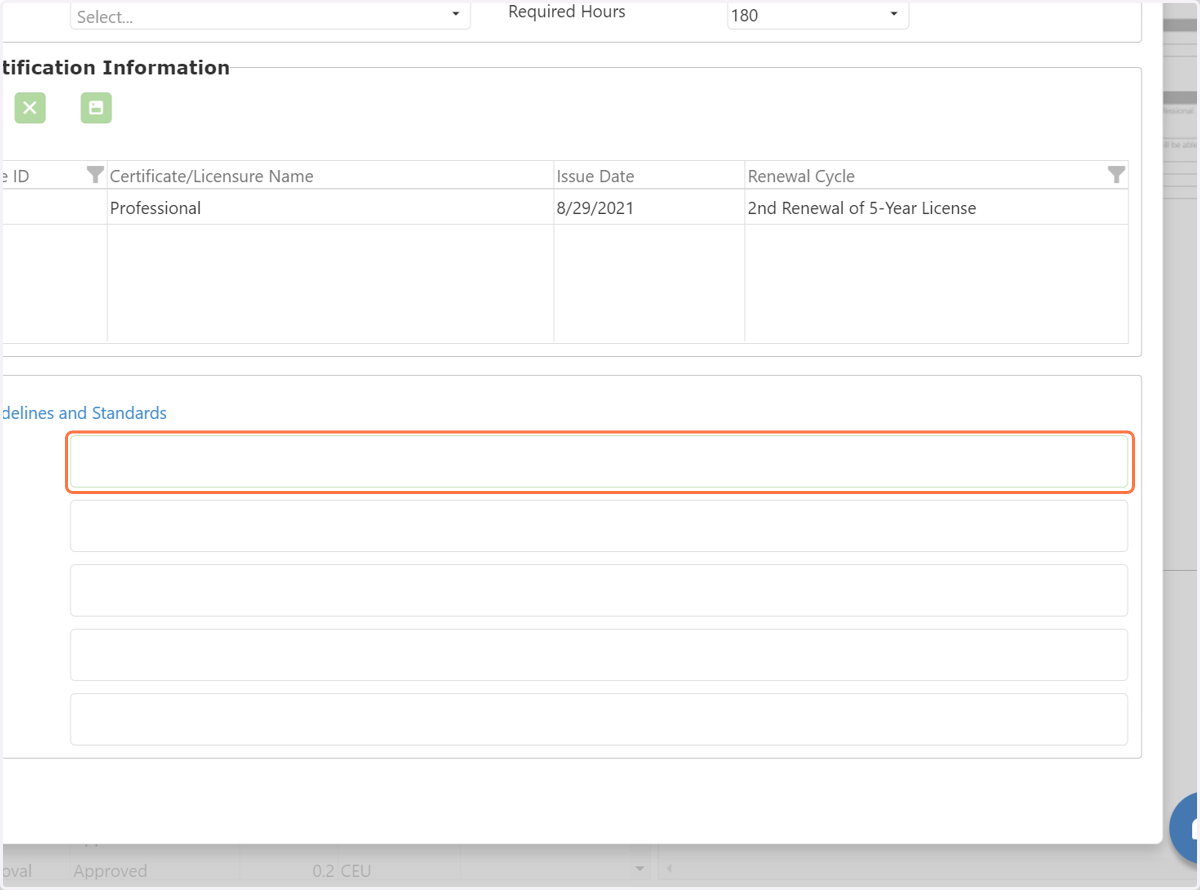This screenshot has width=1200, height=890.
Task: Expand the dropdown arrow beside 0.2 CEU
Action: pos(640,869)
